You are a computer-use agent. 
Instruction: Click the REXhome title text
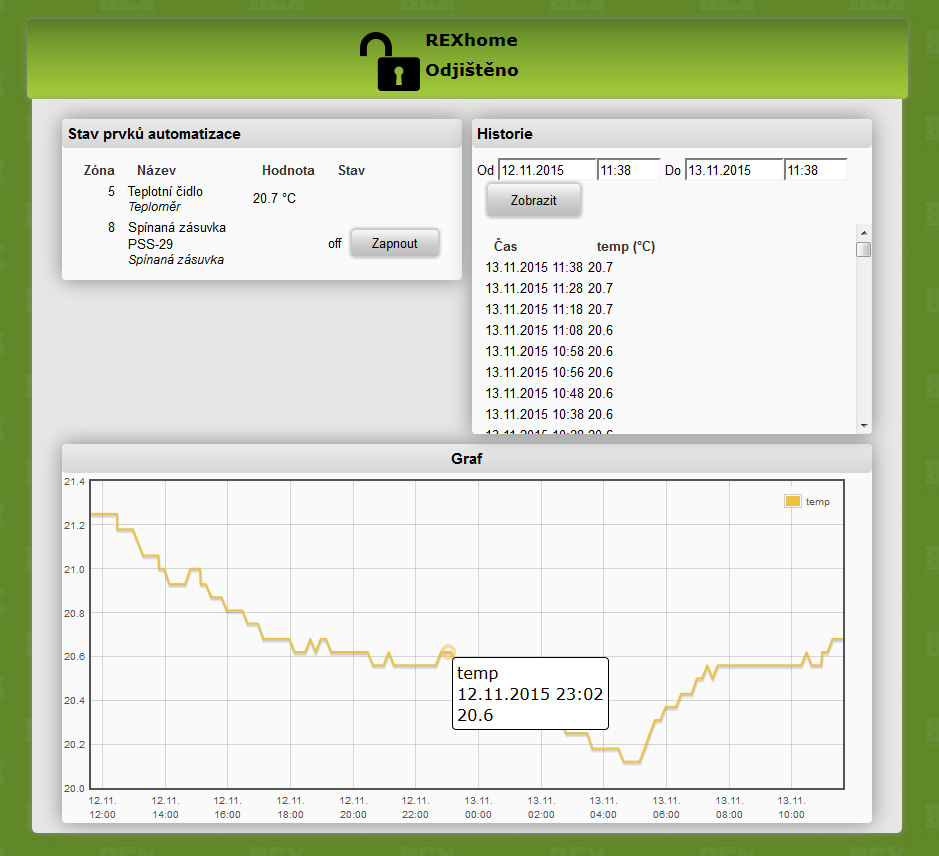tap(471, 41)
